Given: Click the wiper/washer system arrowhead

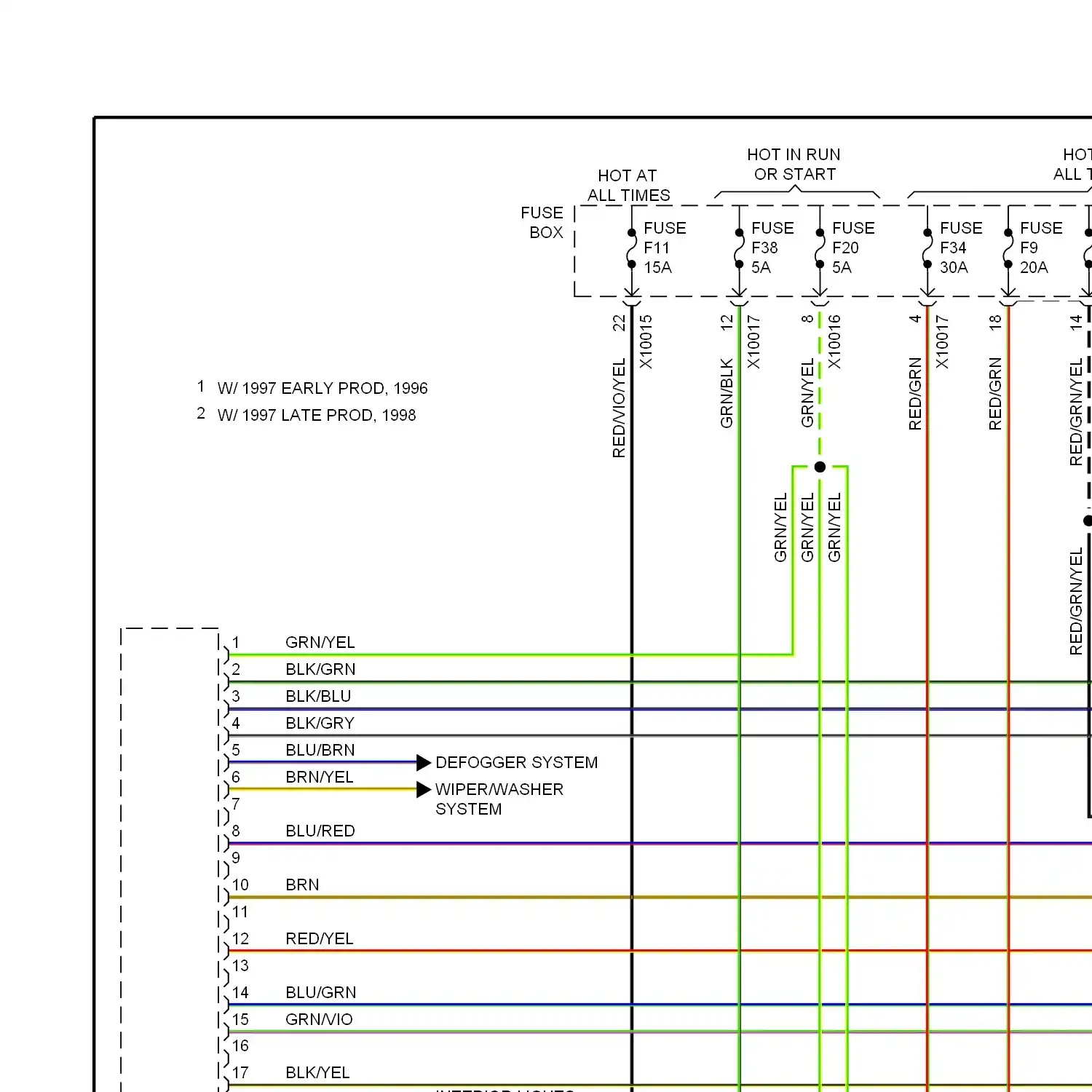Looking at the screenshot, I should click(424, 789).
